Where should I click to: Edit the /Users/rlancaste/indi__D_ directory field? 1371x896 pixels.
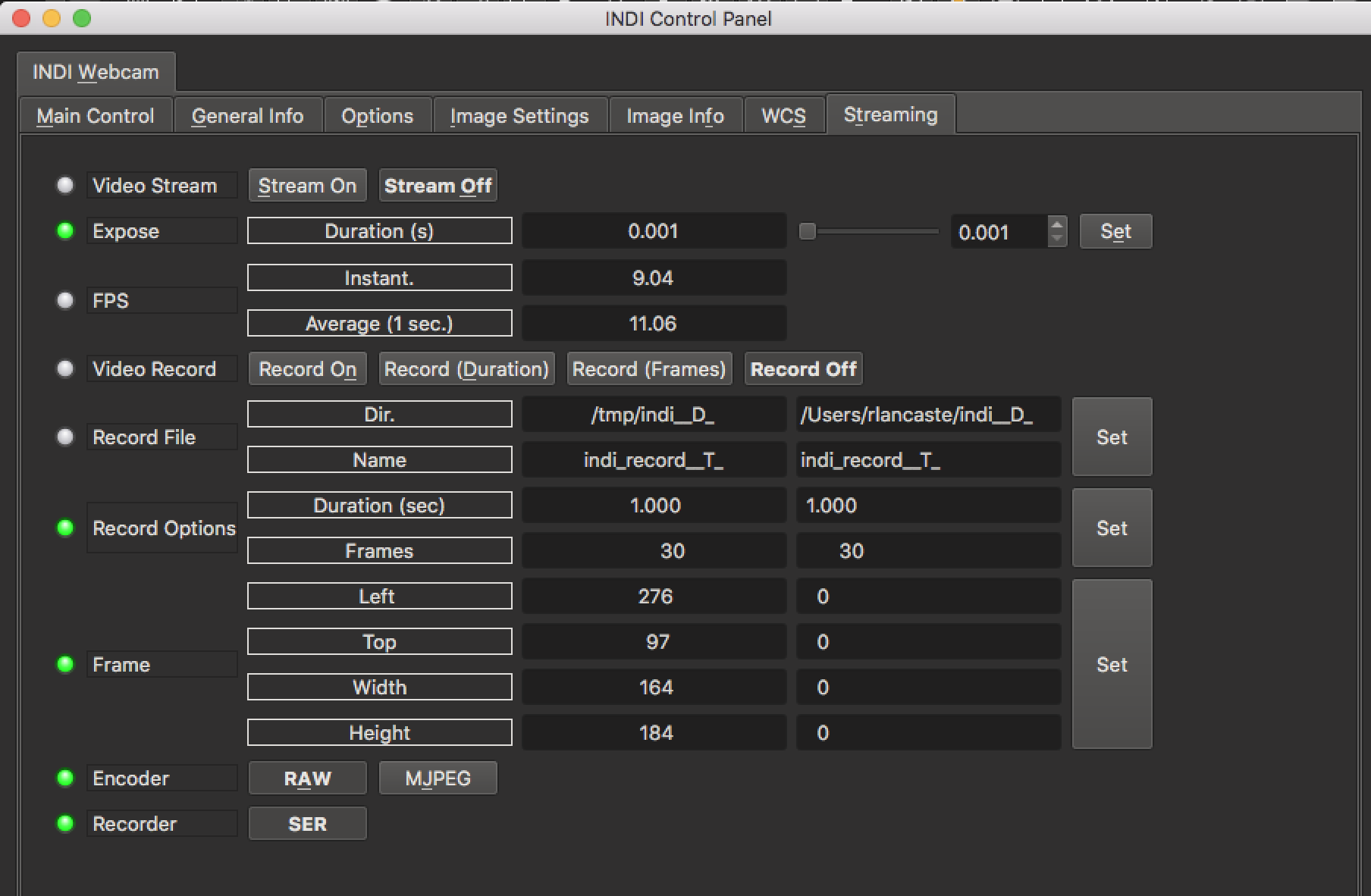tap(928, 415)
